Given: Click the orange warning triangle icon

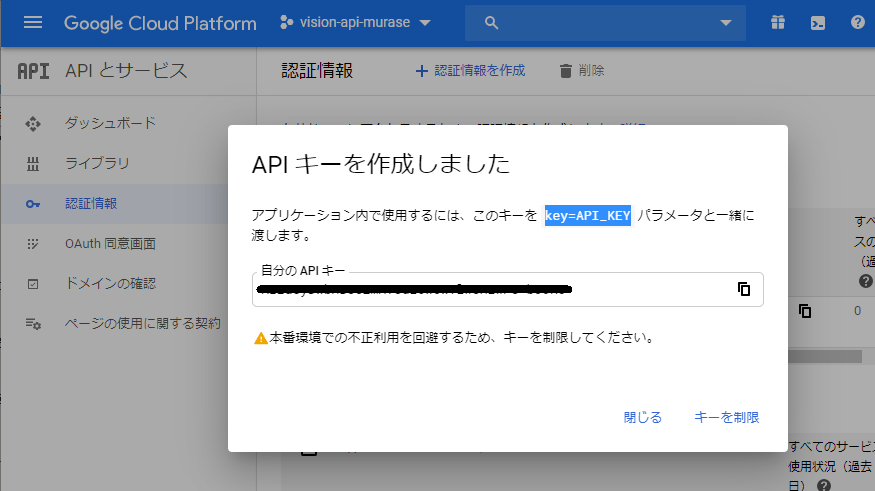Looking at the screenshot, I should (261, 338).
